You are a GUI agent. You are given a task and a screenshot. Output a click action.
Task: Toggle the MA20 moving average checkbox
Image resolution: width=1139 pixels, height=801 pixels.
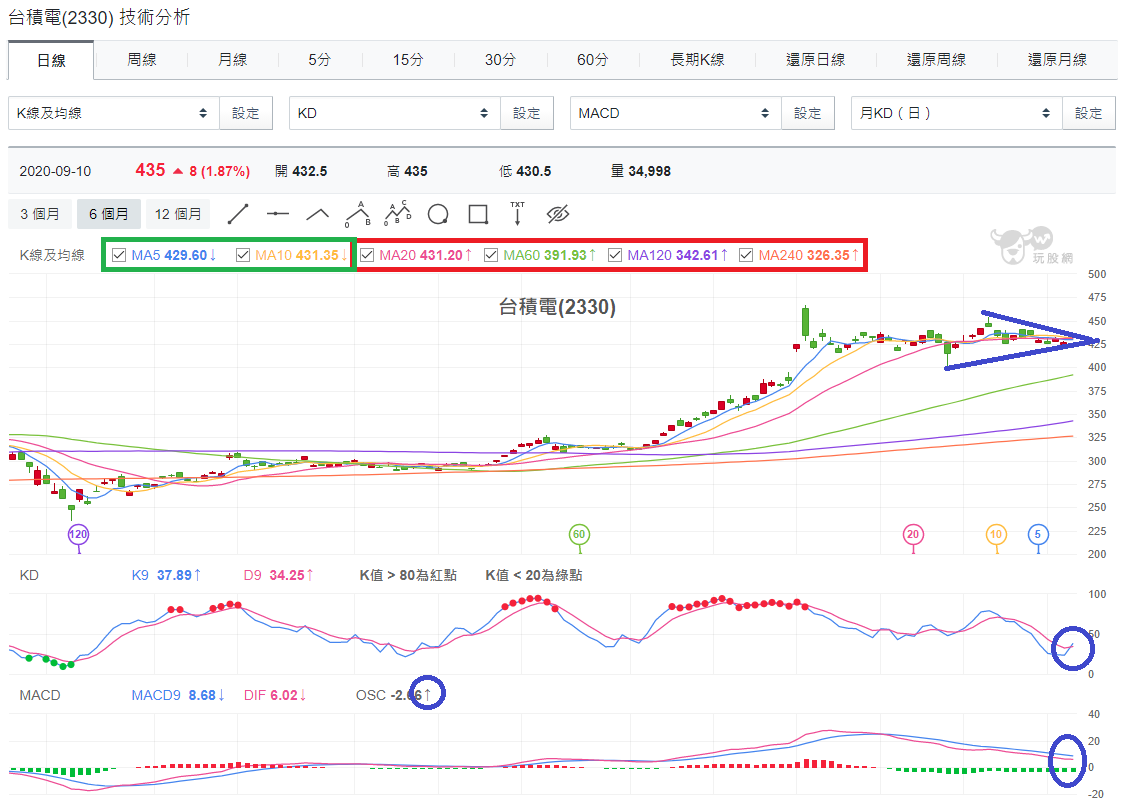click(367, 255)
